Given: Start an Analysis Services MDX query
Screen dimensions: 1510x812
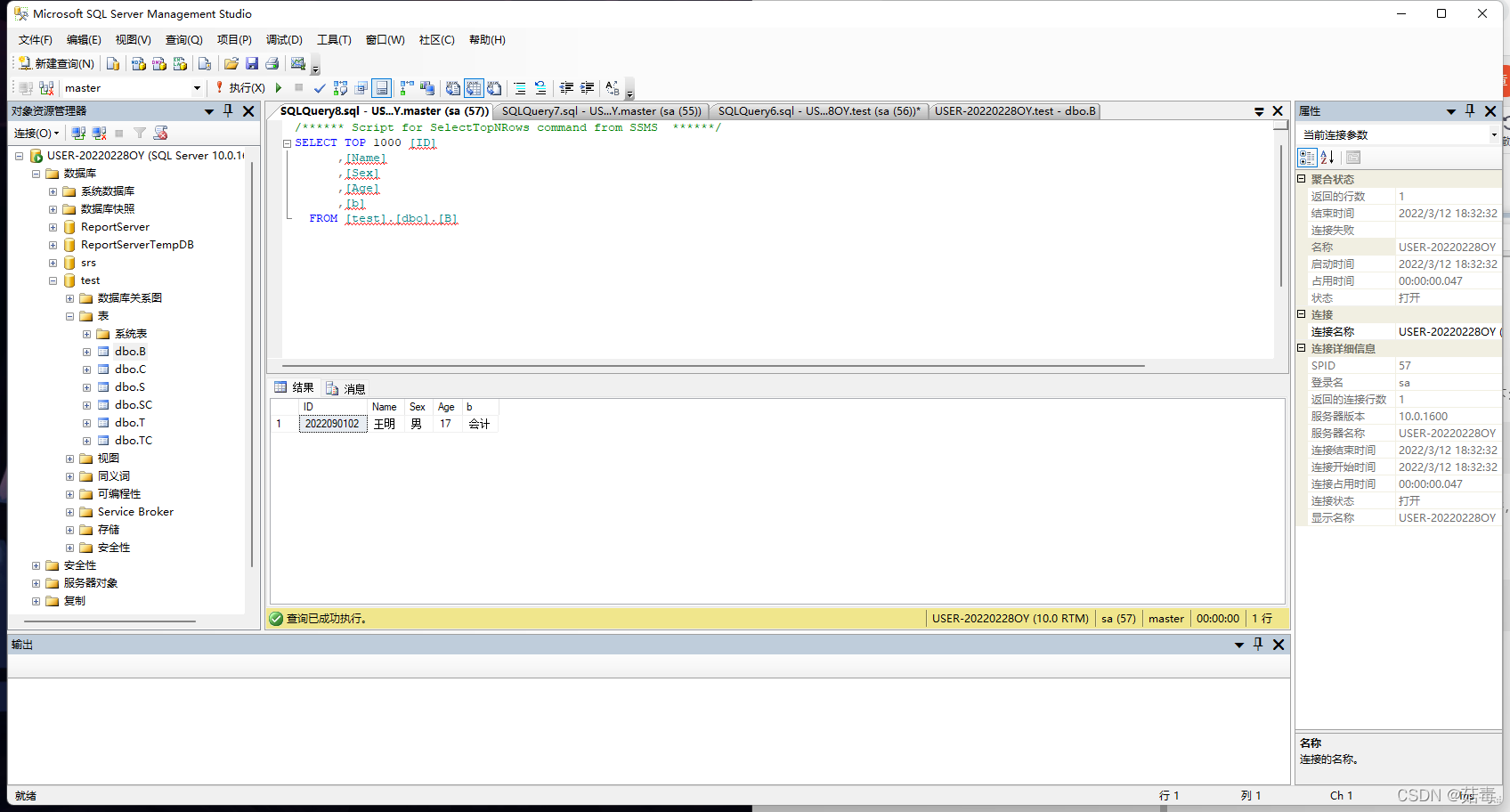Looking at the screenshot, I should point(139,63).
